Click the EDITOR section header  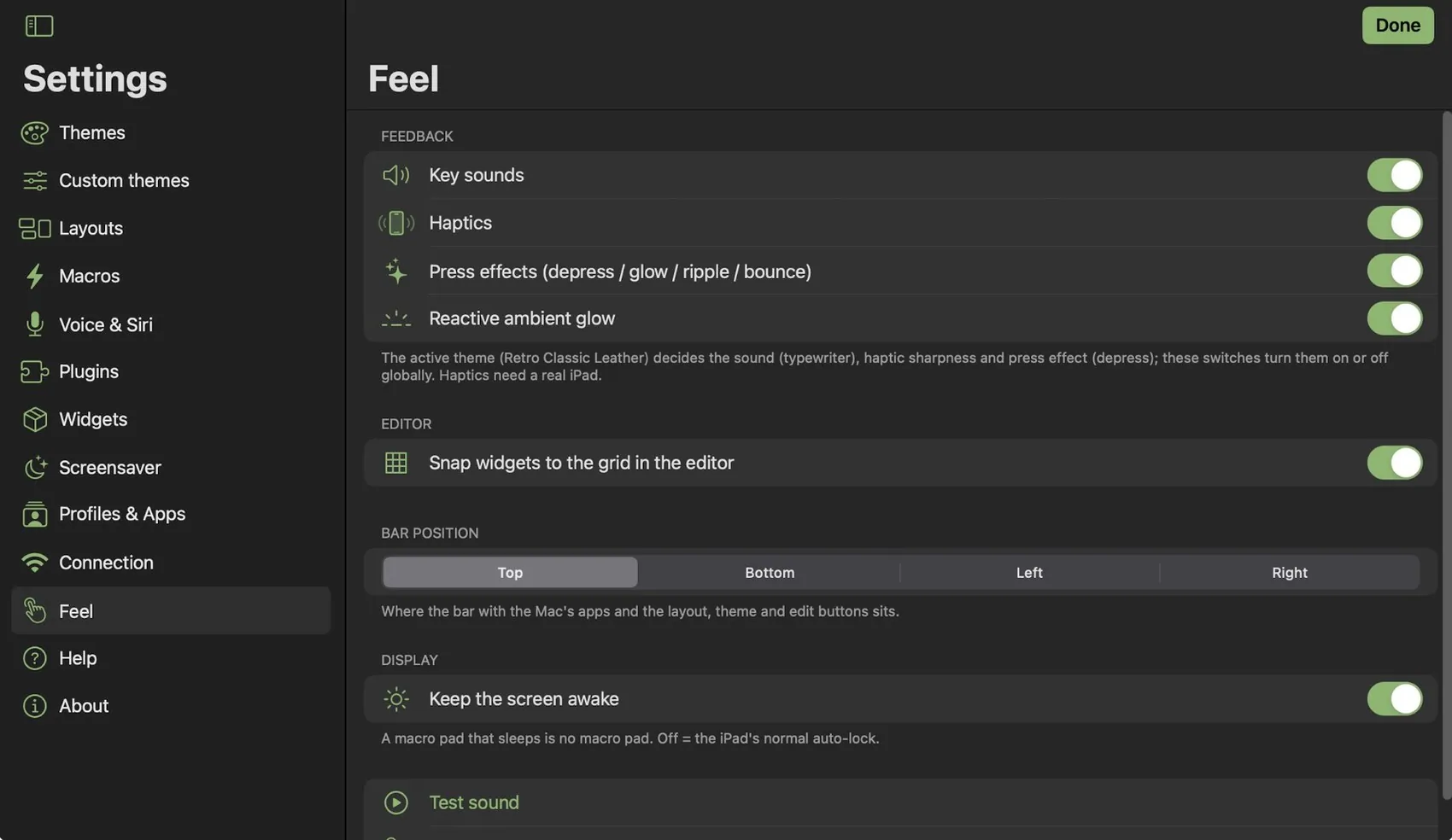click(406, 424)
